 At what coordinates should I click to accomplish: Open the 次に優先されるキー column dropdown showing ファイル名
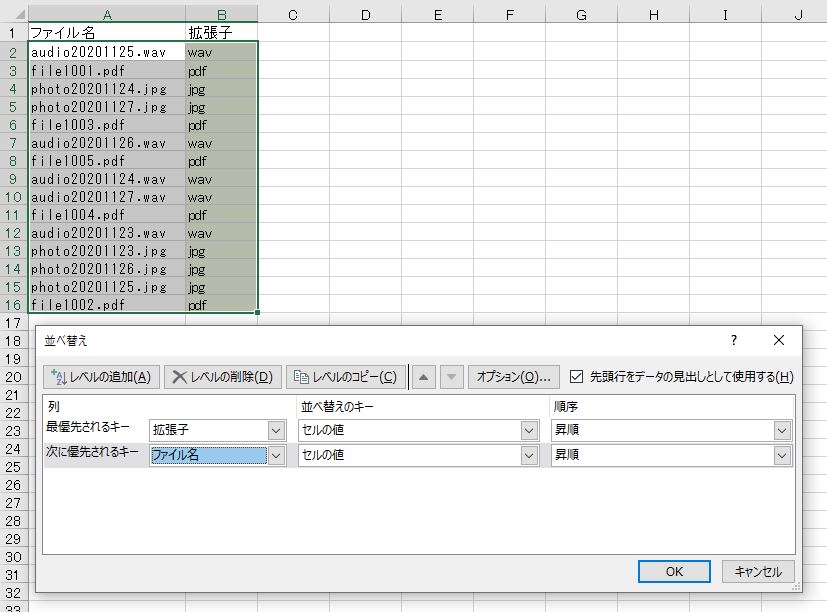pos(276,455)
